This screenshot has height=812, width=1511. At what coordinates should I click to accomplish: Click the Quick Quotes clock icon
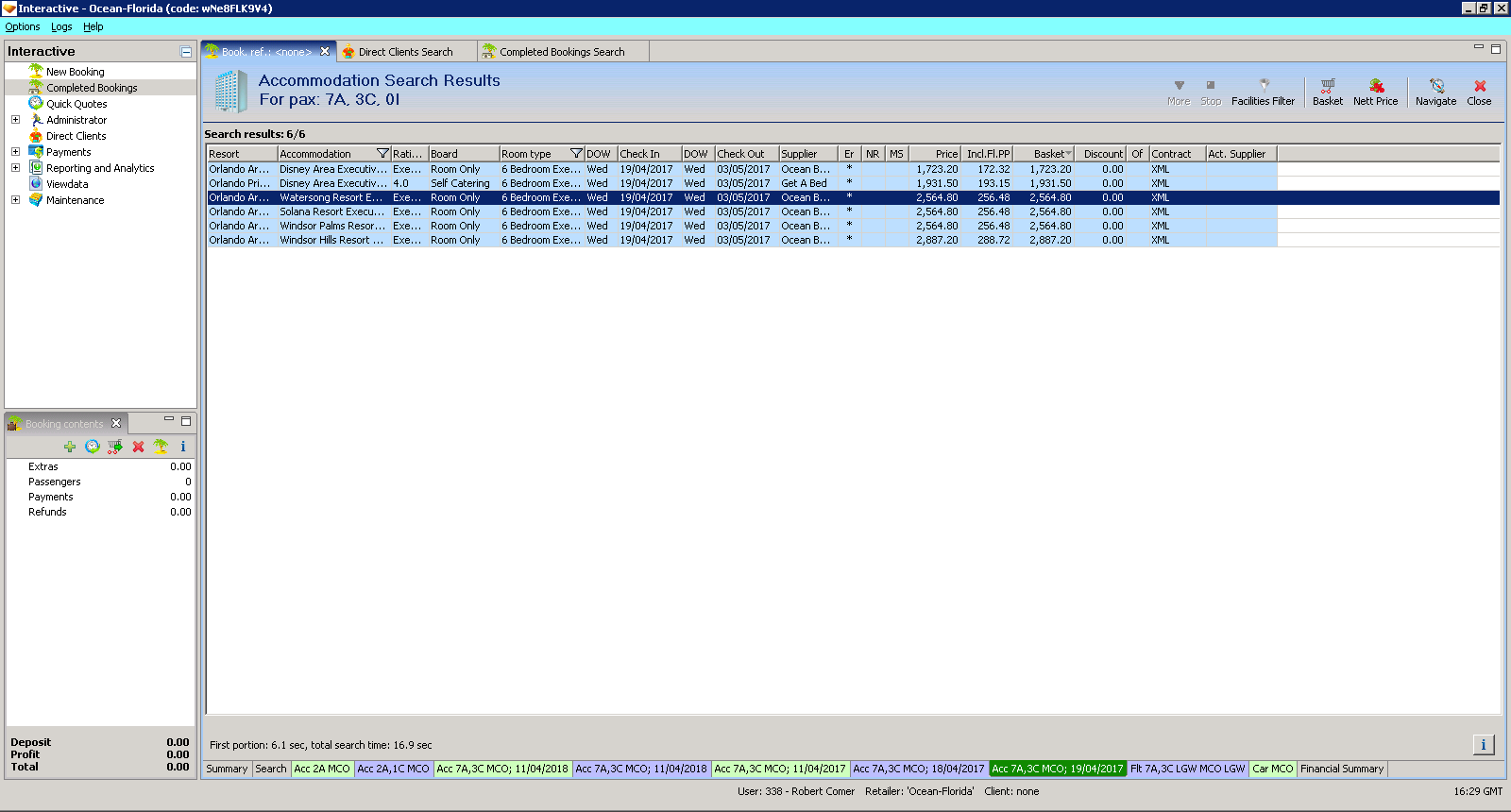pos(36,104)
